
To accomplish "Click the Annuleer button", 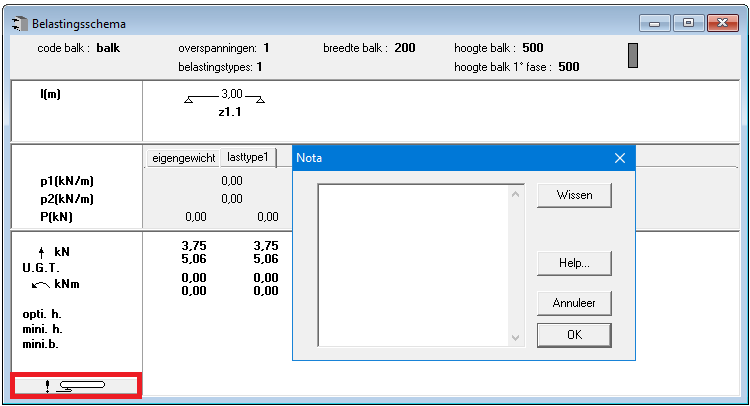I will tap(574, 303).
